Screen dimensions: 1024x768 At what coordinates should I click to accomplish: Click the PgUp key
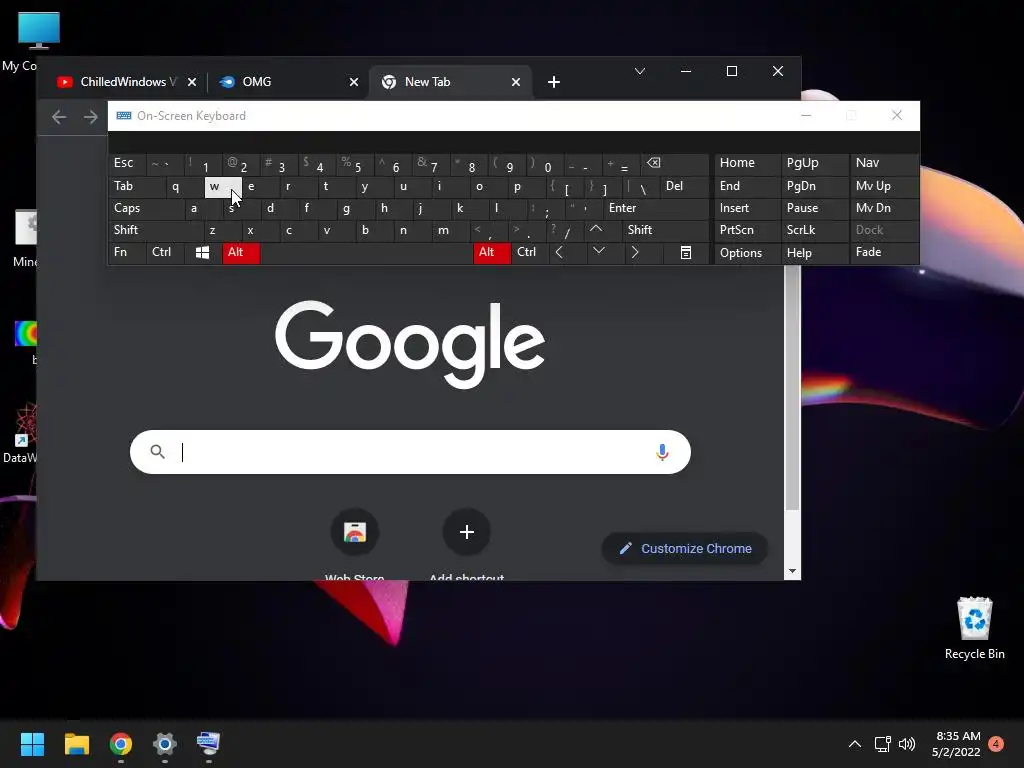point(814,163)
